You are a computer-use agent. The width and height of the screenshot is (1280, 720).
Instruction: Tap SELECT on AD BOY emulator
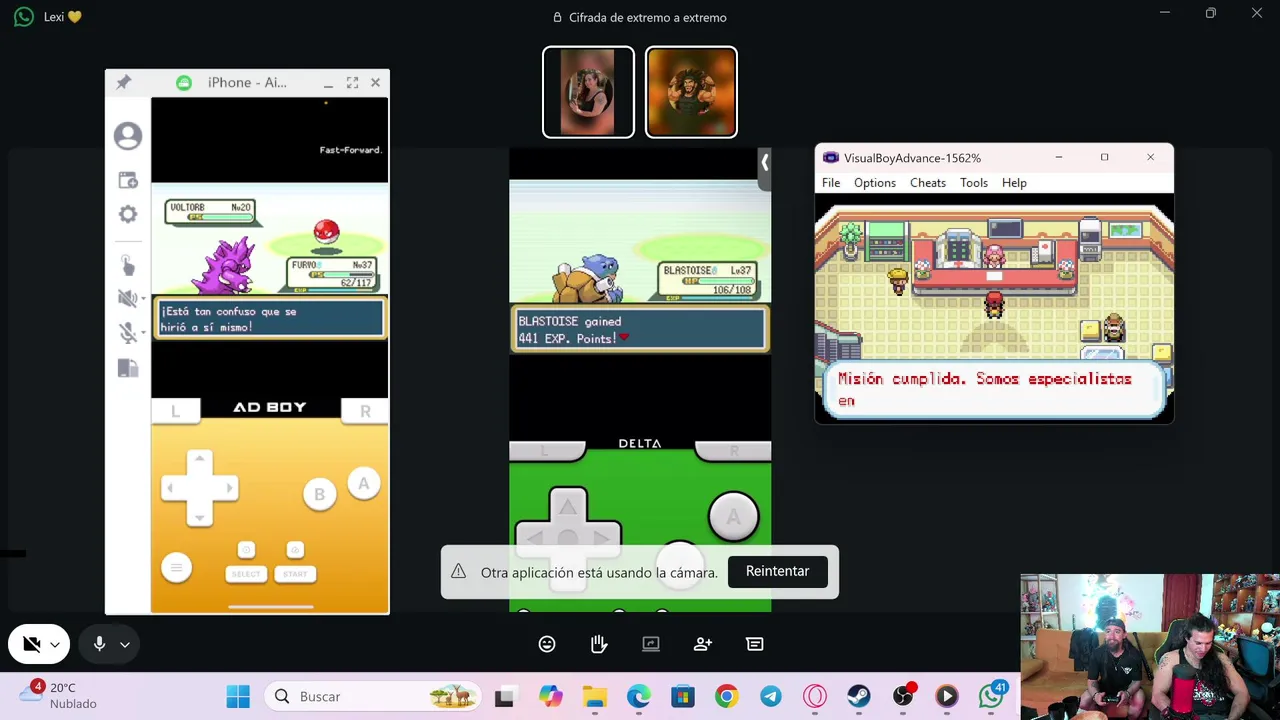tap(246, 574)
